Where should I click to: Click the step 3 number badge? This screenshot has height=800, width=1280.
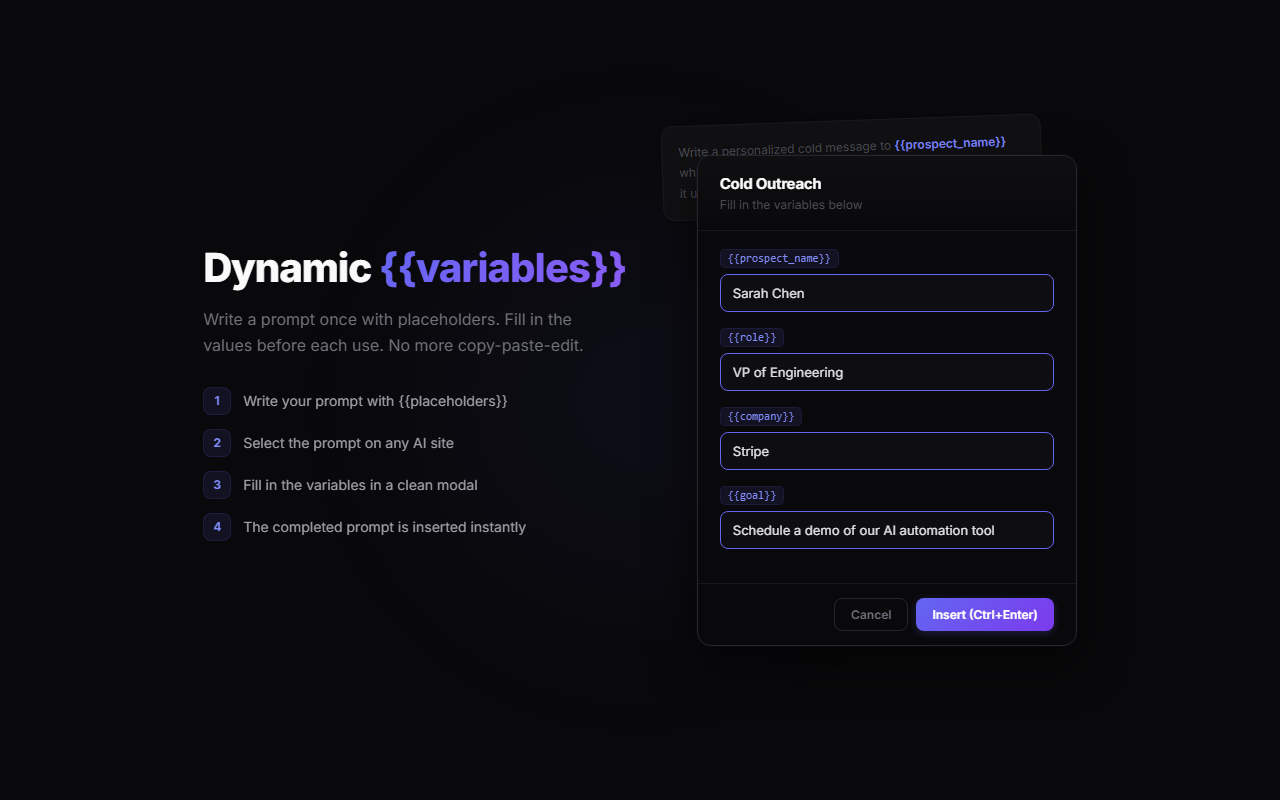click(217, 485)
